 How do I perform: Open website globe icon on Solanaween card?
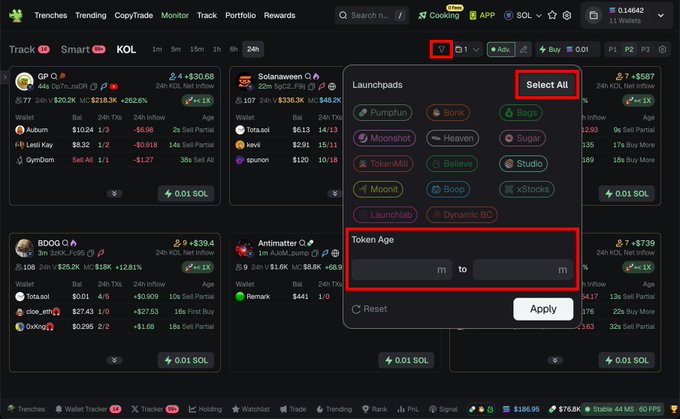coord(332,87)
